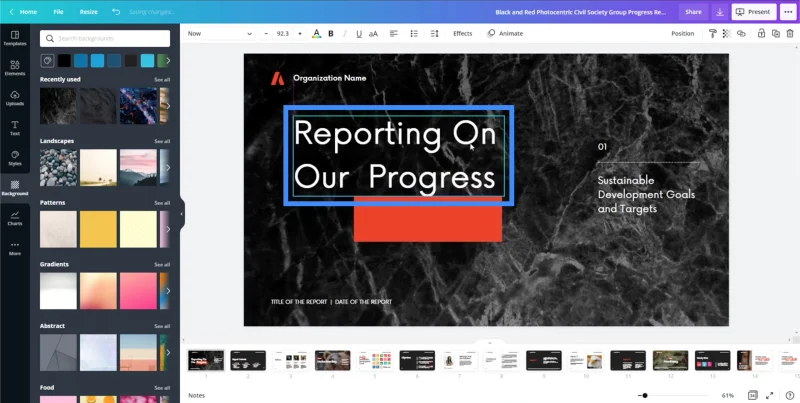Open the line spacing settings

click(434, 34)
